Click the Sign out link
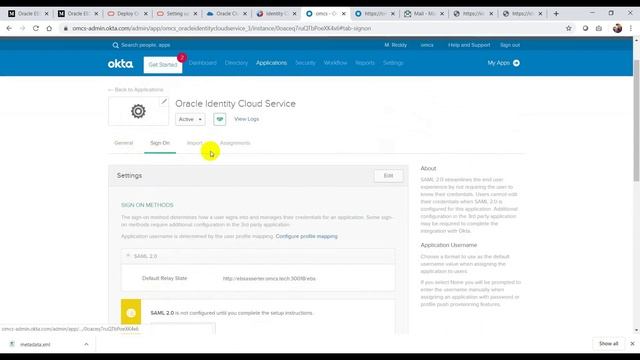Screen dimensions: 640x360 [x=510, y=45]
